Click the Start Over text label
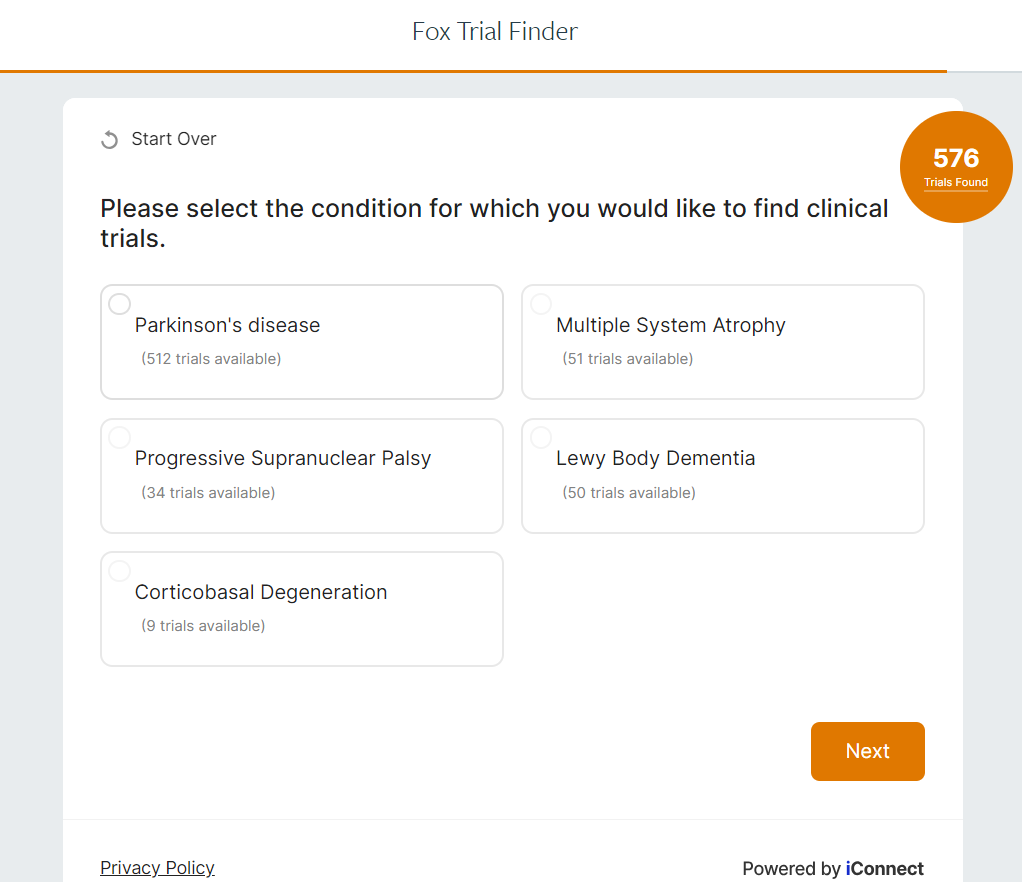This screenshot has height=882, width=1022. (174, 139)
